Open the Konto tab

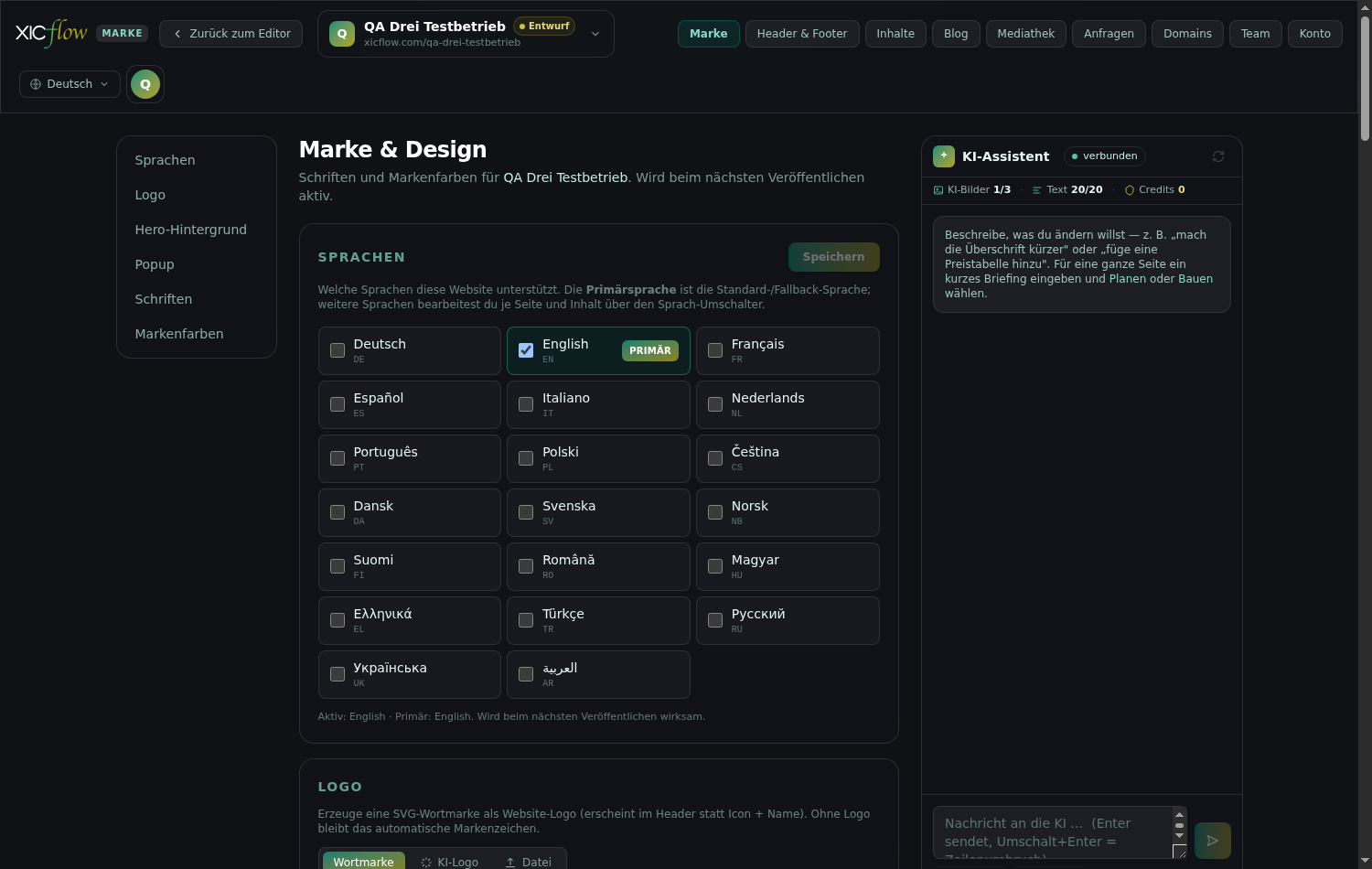coord(1315,34)
